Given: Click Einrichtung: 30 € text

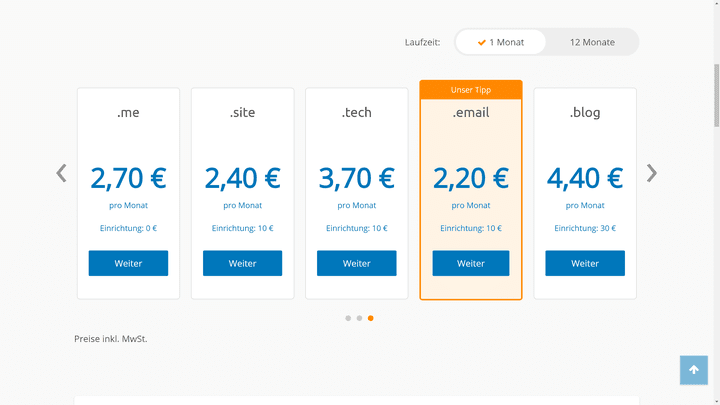Looking at the screenshot, I should (x=585, y=228).
